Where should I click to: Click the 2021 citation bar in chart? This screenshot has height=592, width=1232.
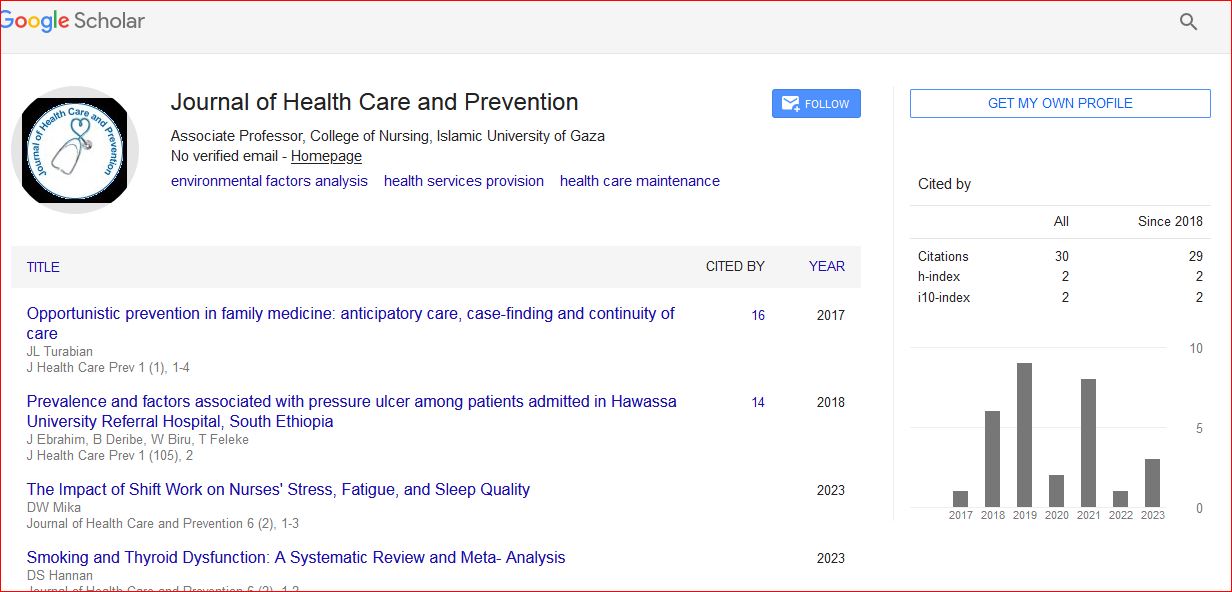click(x=1088, y=443)
